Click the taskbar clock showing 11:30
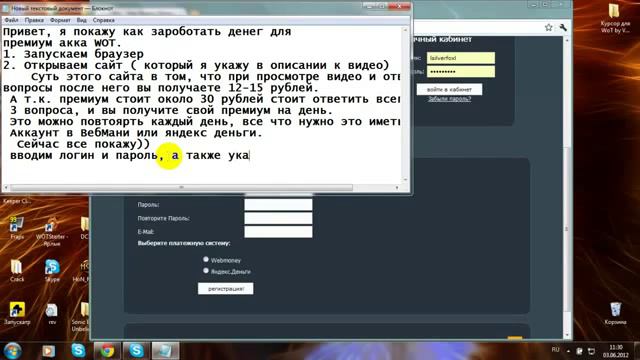 click(616, 351)
